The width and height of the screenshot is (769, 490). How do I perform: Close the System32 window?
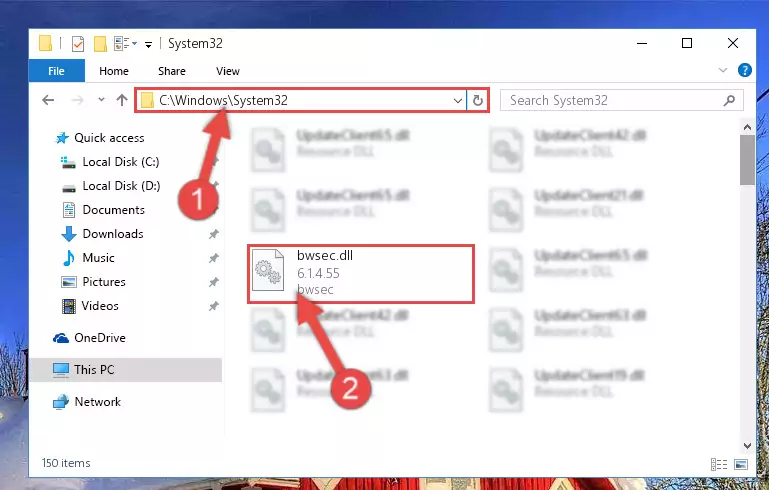coord(733,43)
